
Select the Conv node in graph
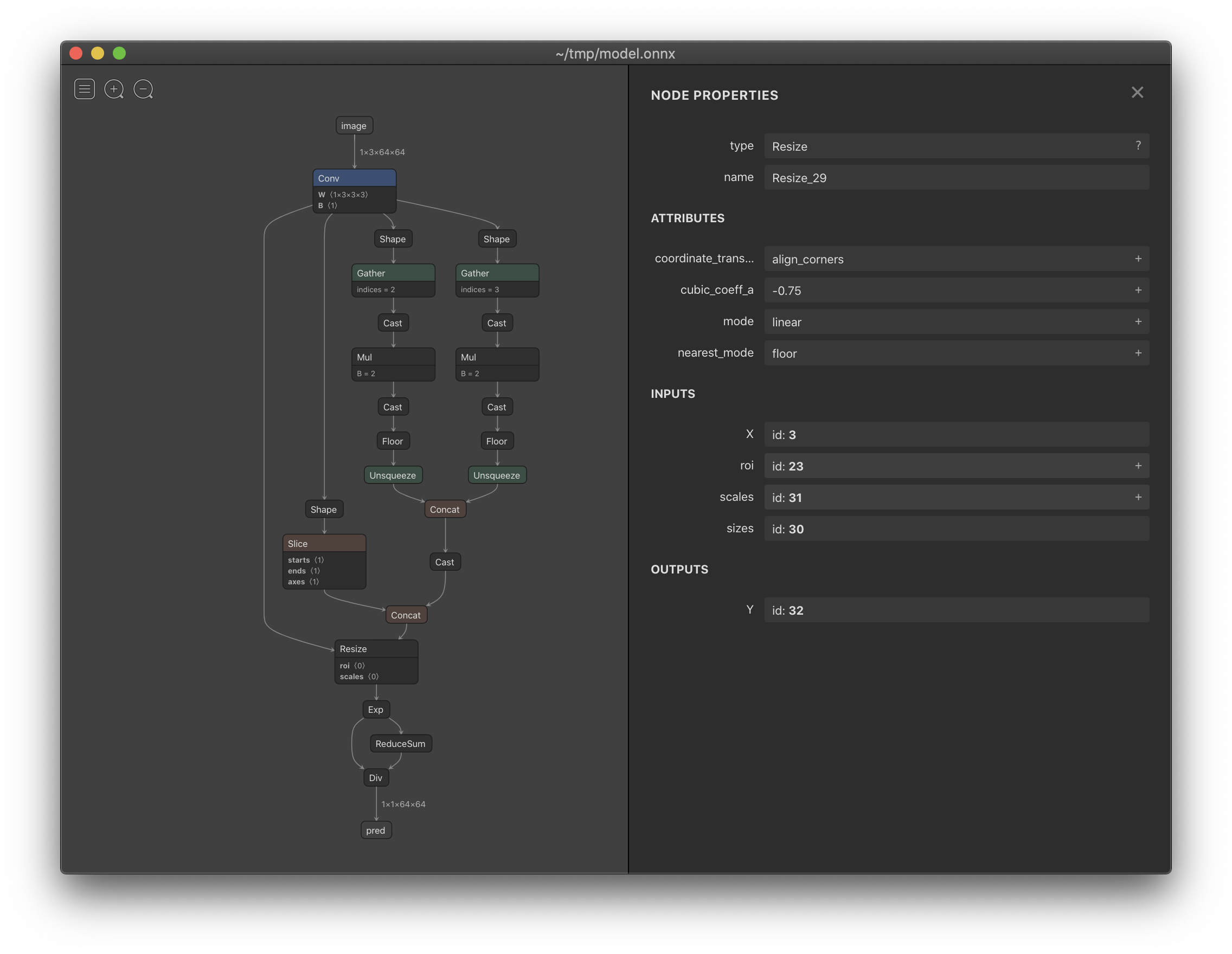(x=354, y=178)
